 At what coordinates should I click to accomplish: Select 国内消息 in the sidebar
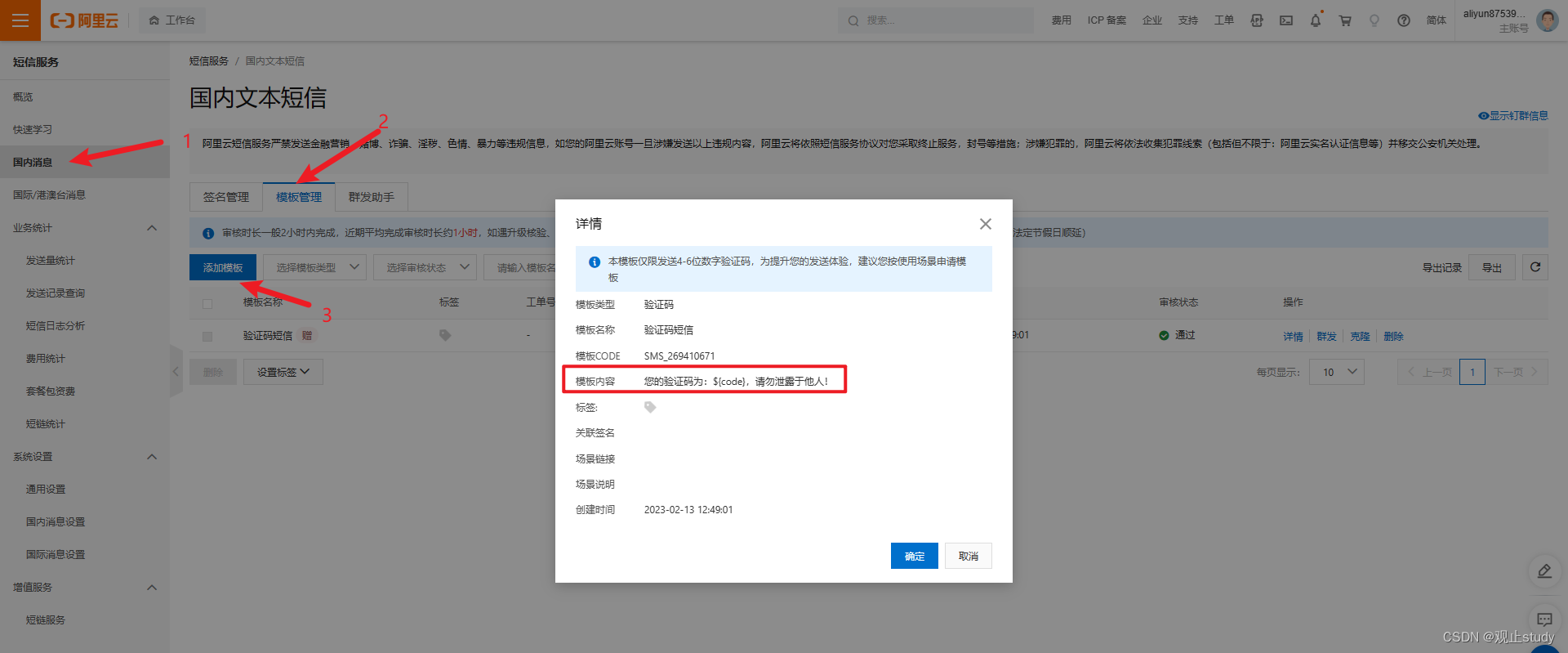point(85,162)
